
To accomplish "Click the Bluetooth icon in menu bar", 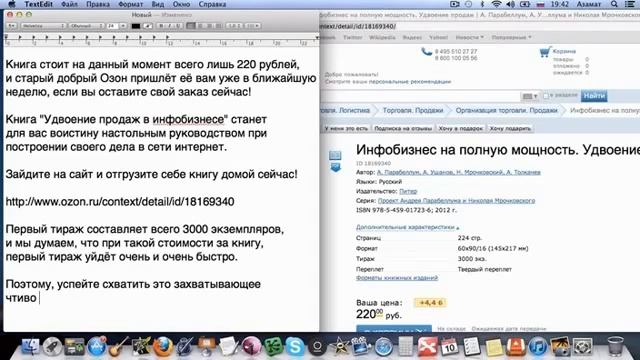I will tap(482, 4).
